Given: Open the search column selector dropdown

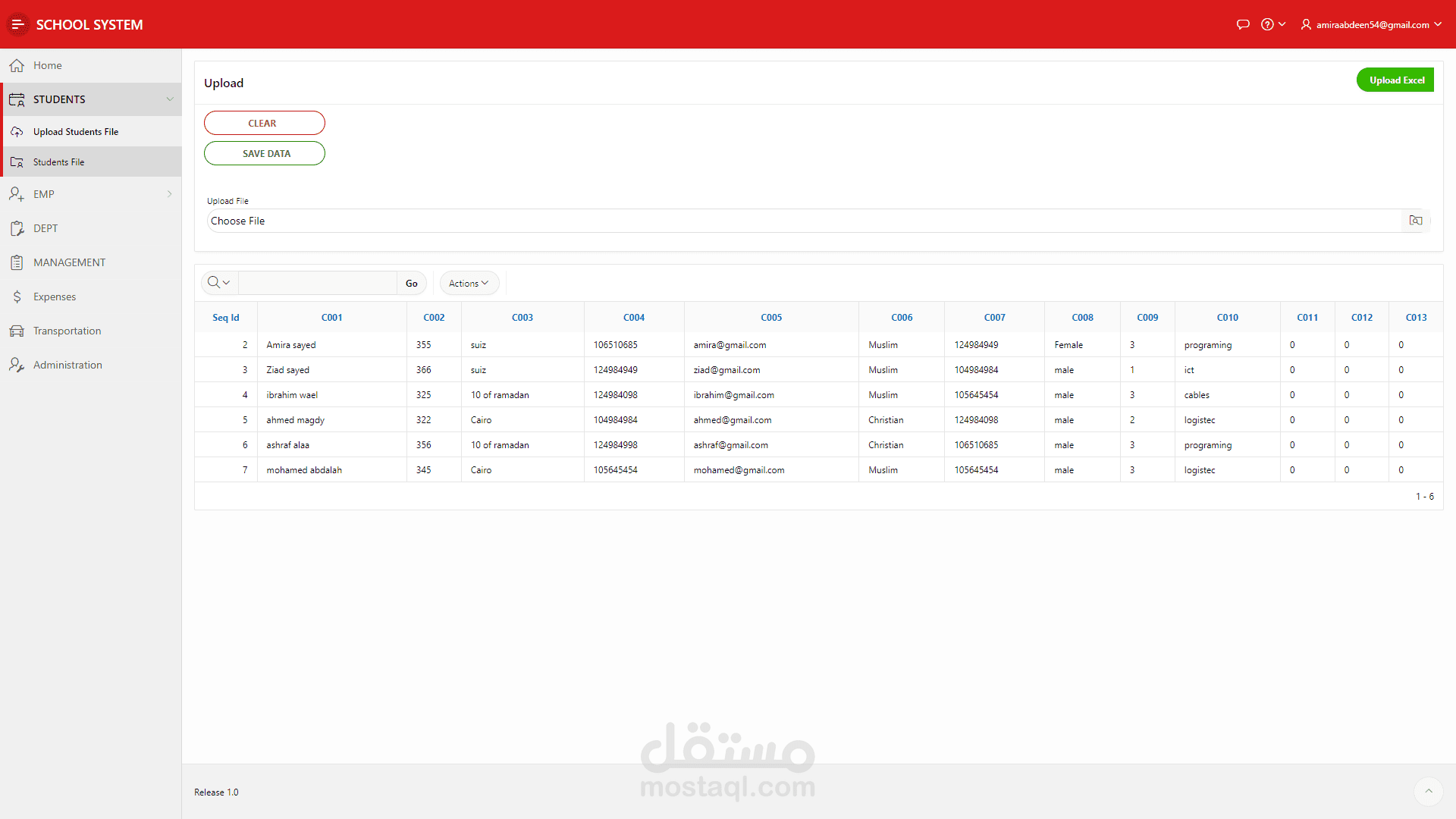Looking at the screenshot, I should [x=219, y=283].
